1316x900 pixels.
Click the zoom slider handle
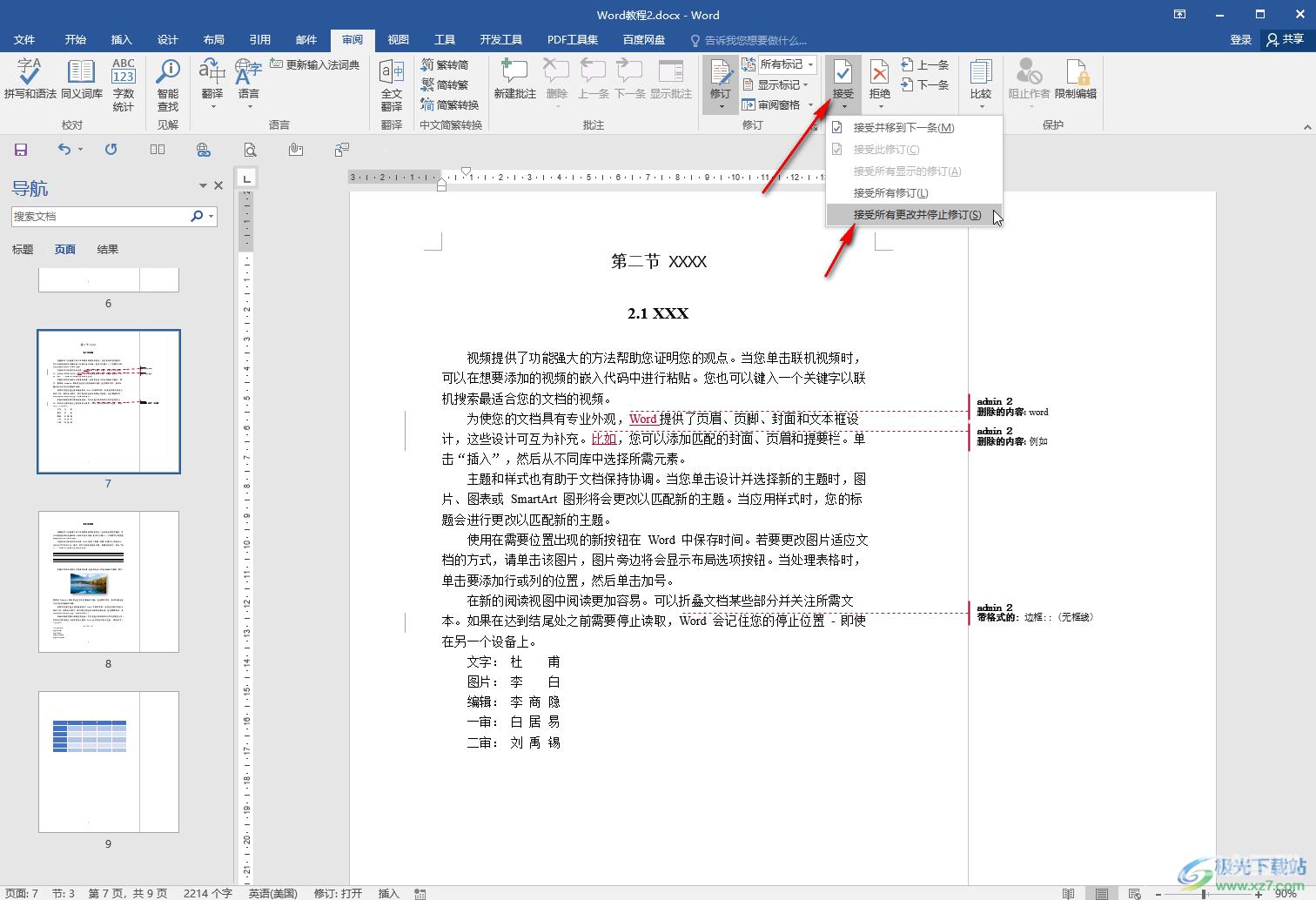tap(1204, 894)
